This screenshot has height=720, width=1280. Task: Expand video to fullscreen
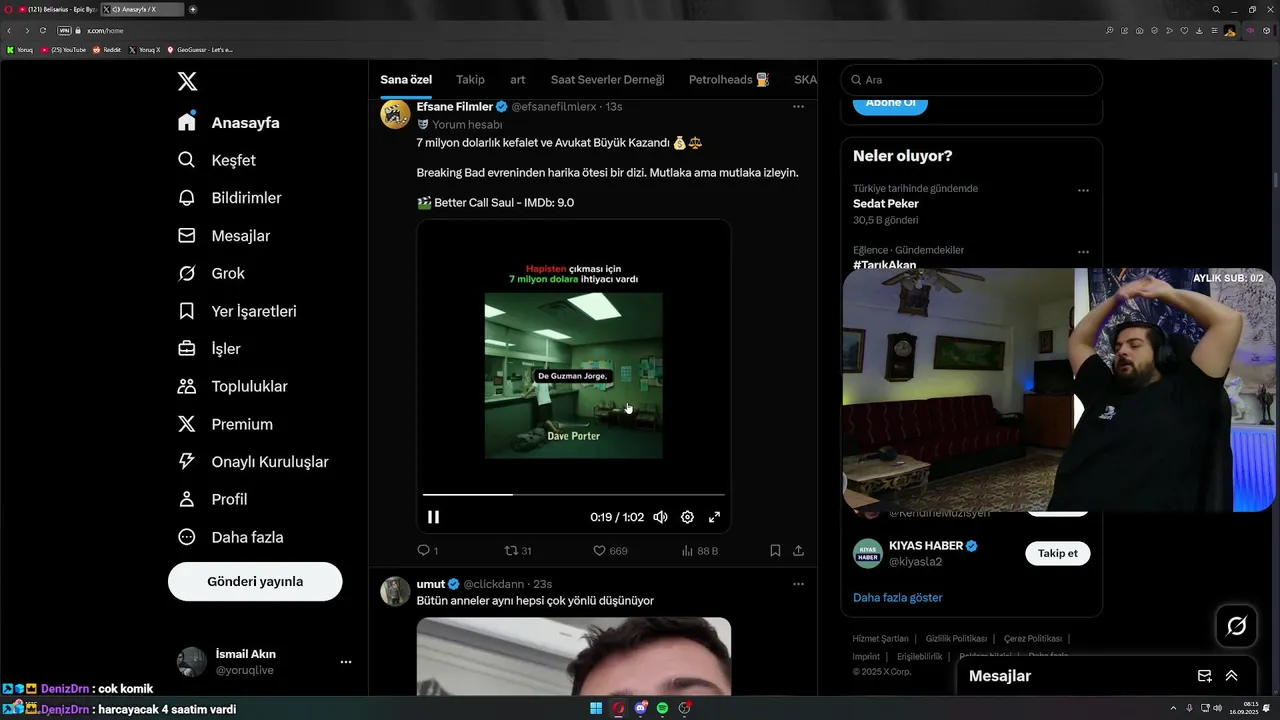[714, 517]
